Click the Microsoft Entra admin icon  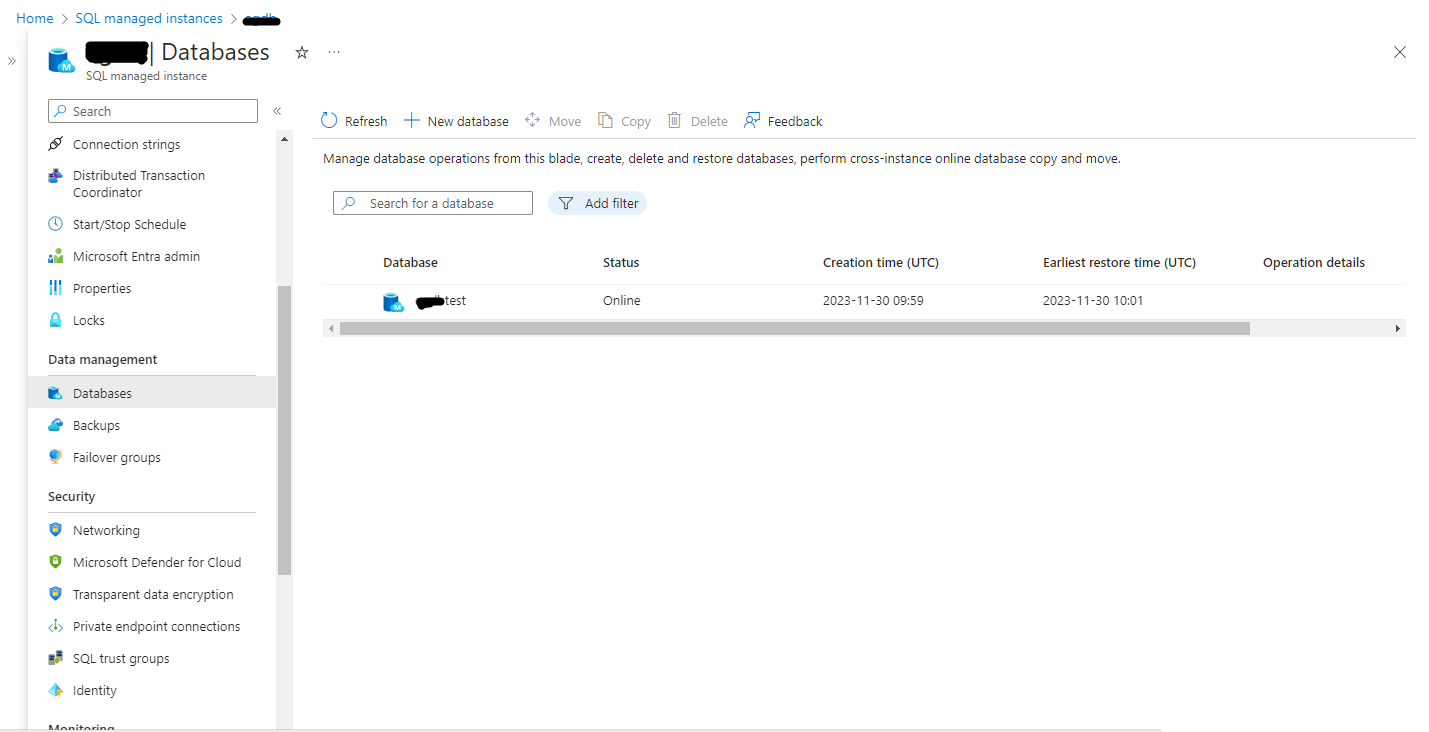point(56,256)
